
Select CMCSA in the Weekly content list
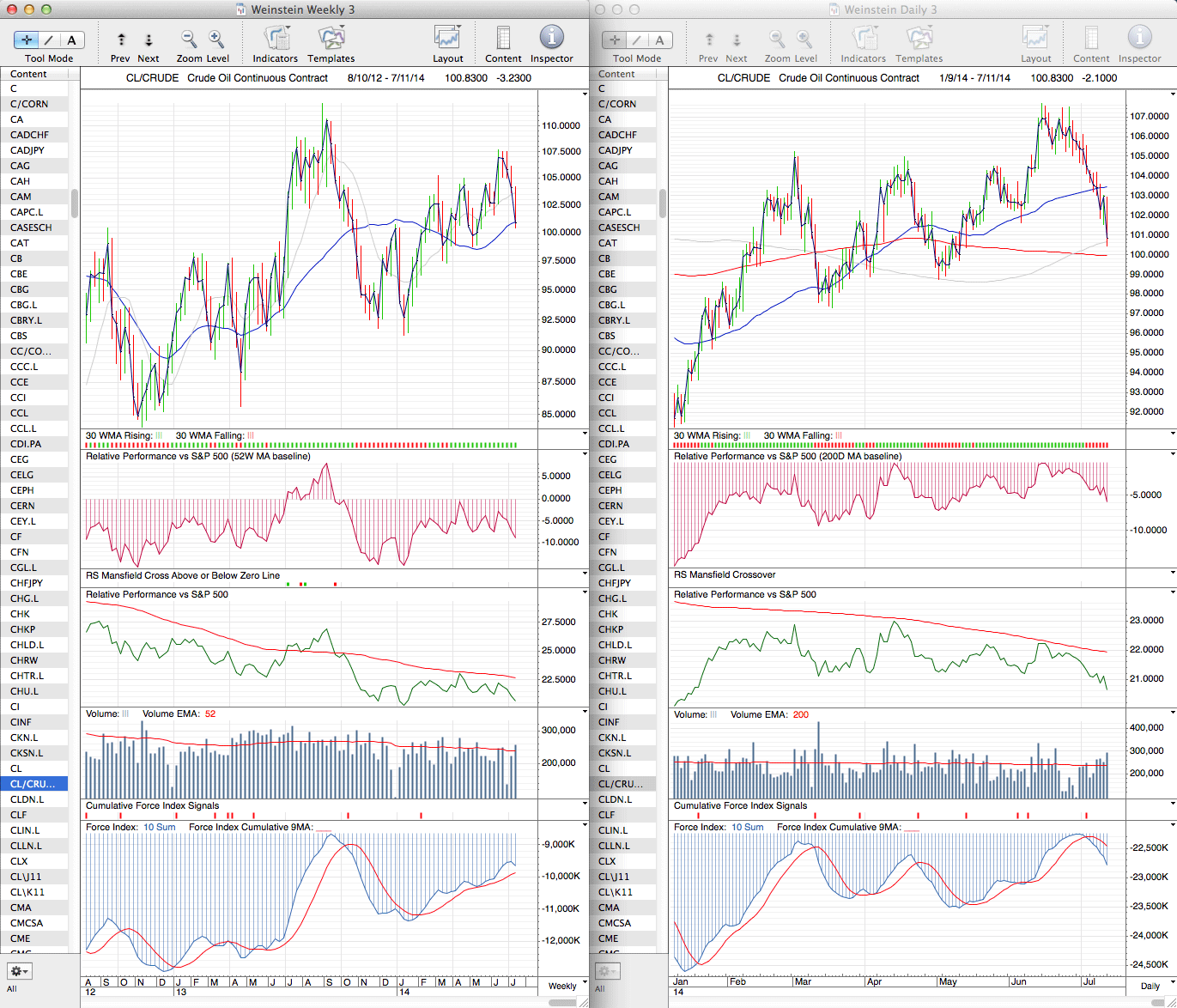click(x=26, y=923)
